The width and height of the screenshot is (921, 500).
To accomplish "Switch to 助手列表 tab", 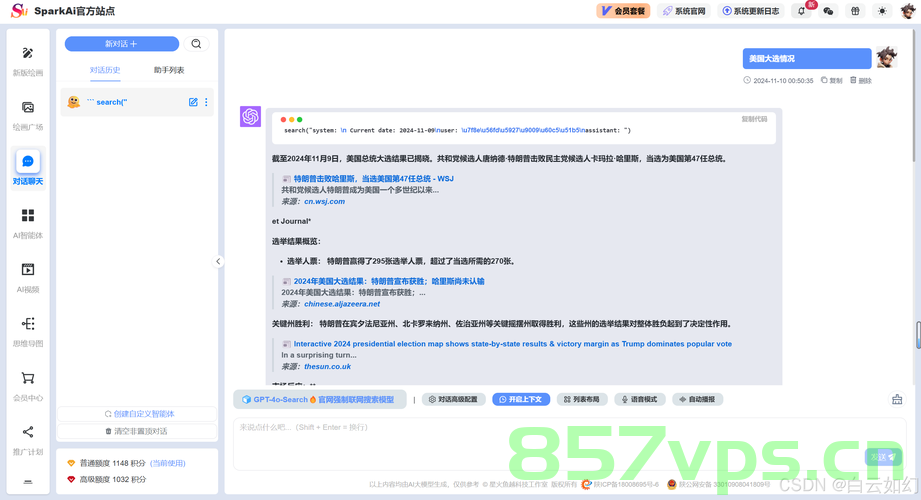I will tap(169, 70).
